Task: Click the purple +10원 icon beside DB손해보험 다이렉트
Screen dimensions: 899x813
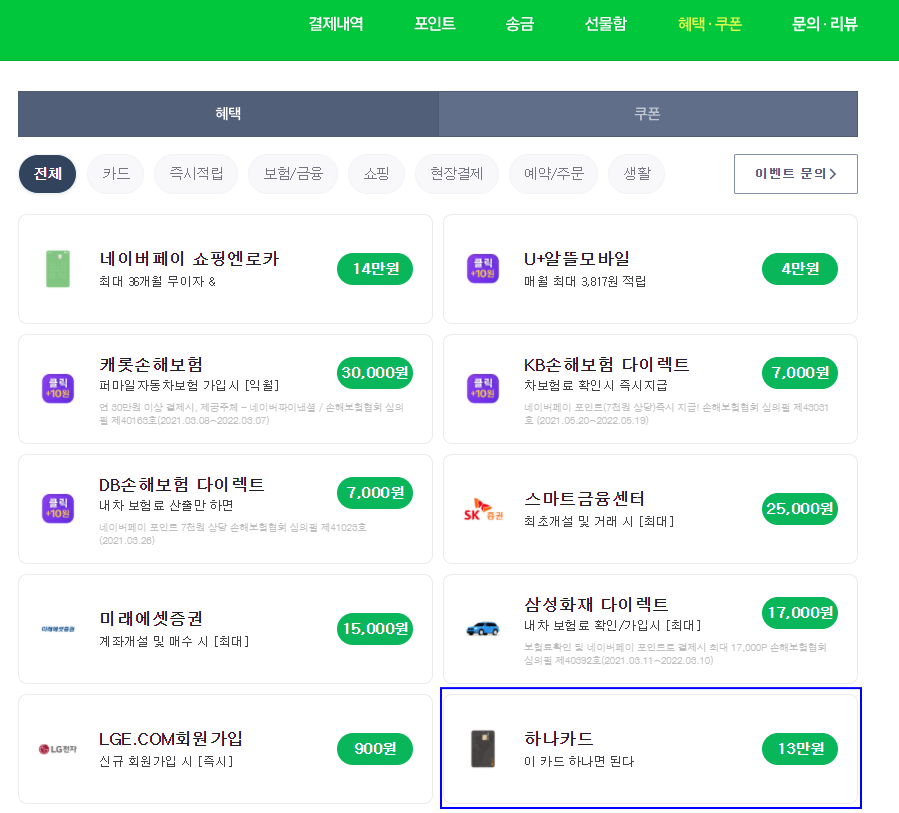Action: coord(58,508)
